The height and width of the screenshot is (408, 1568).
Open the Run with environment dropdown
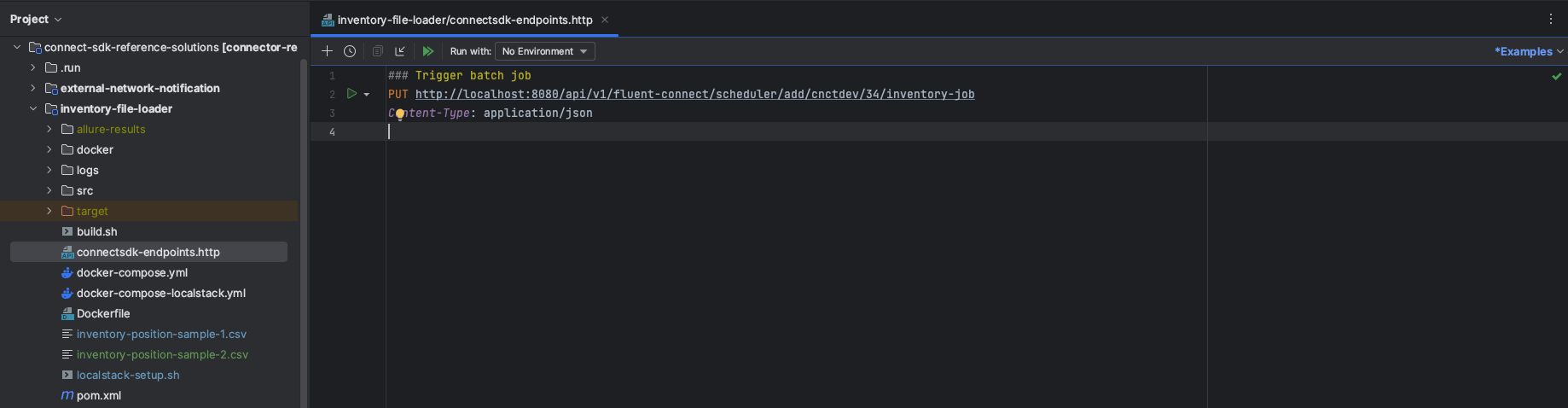point(545,51)
